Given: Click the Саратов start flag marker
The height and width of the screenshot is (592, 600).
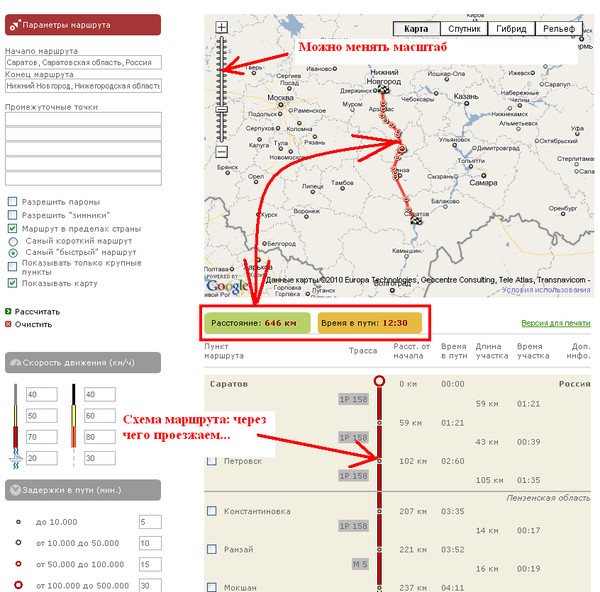Looking at the screenshot, I should pos(416,220).
